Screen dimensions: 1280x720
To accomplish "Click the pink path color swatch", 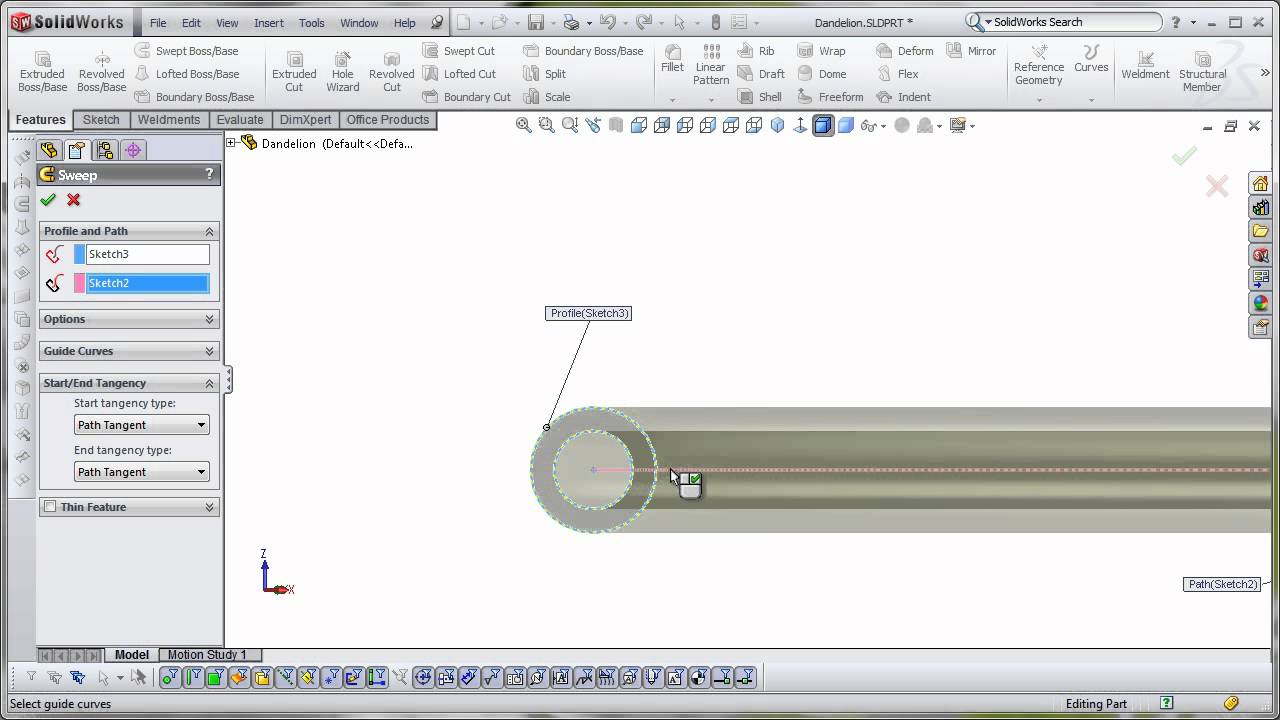I will (x=80, y=283).
